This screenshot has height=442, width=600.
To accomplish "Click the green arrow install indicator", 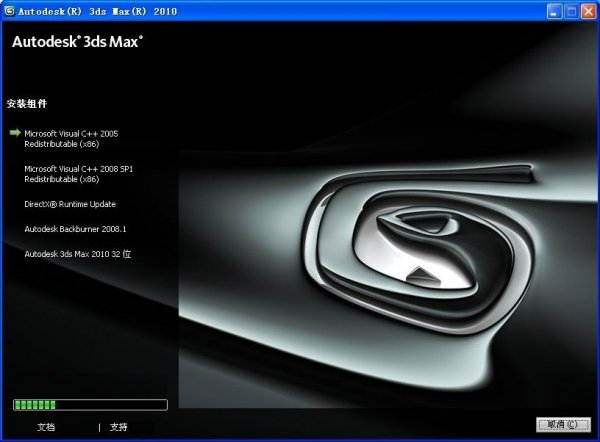I will 15,132.
